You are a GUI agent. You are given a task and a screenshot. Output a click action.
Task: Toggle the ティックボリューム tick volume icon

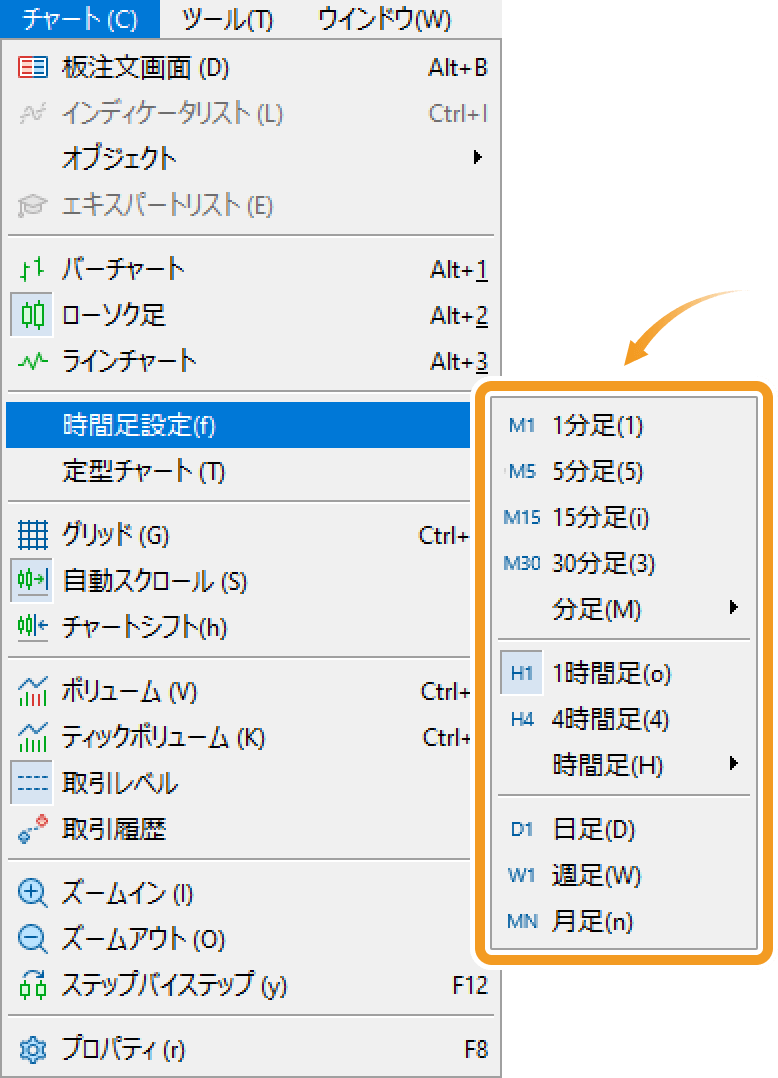[x=32, y=737]
